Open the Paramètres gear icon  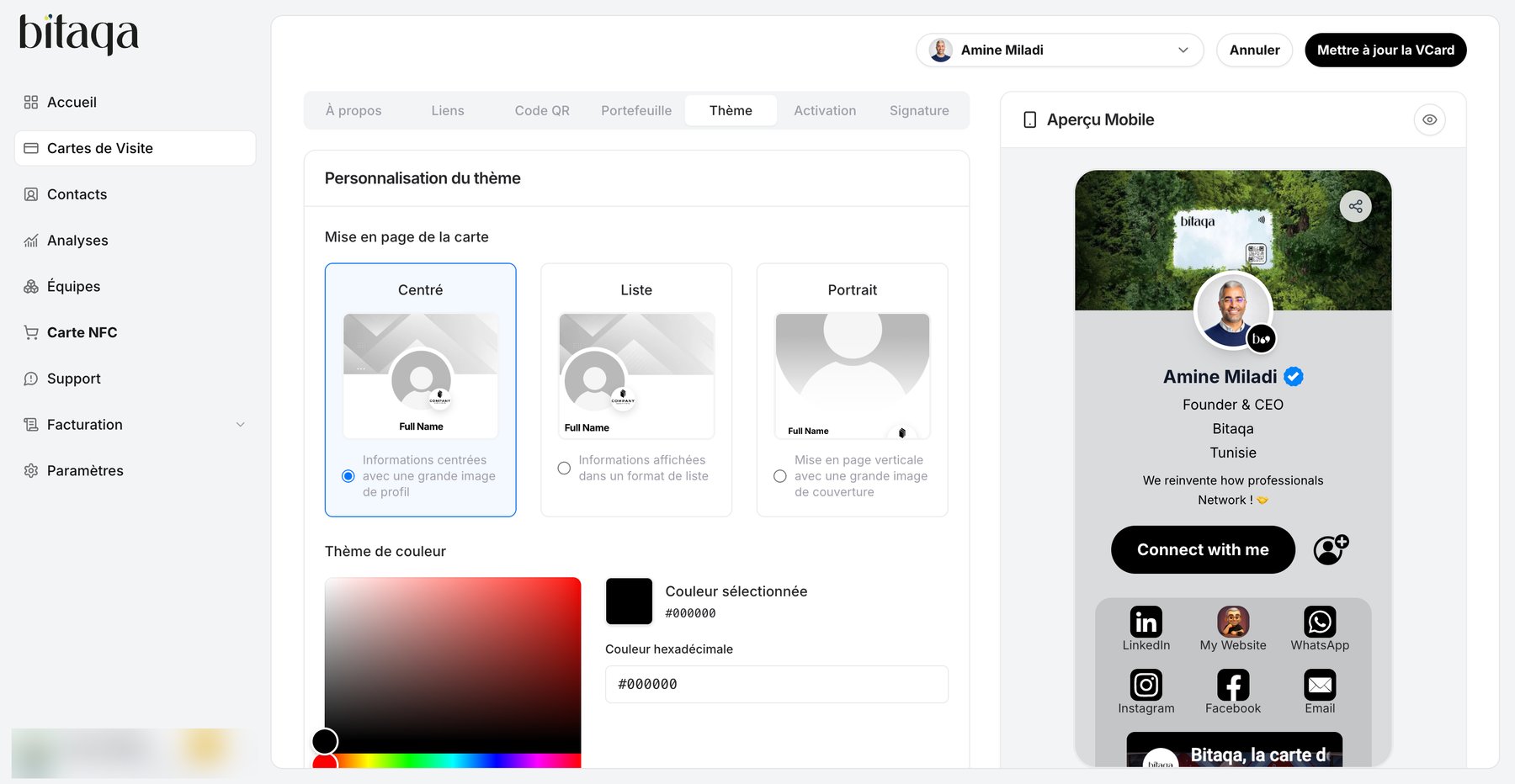[31, 471]
